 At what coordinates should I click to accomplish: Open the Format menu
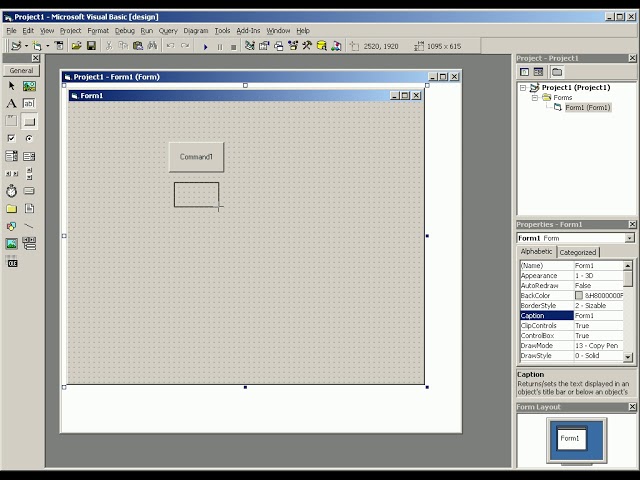(x=98, y=31)
